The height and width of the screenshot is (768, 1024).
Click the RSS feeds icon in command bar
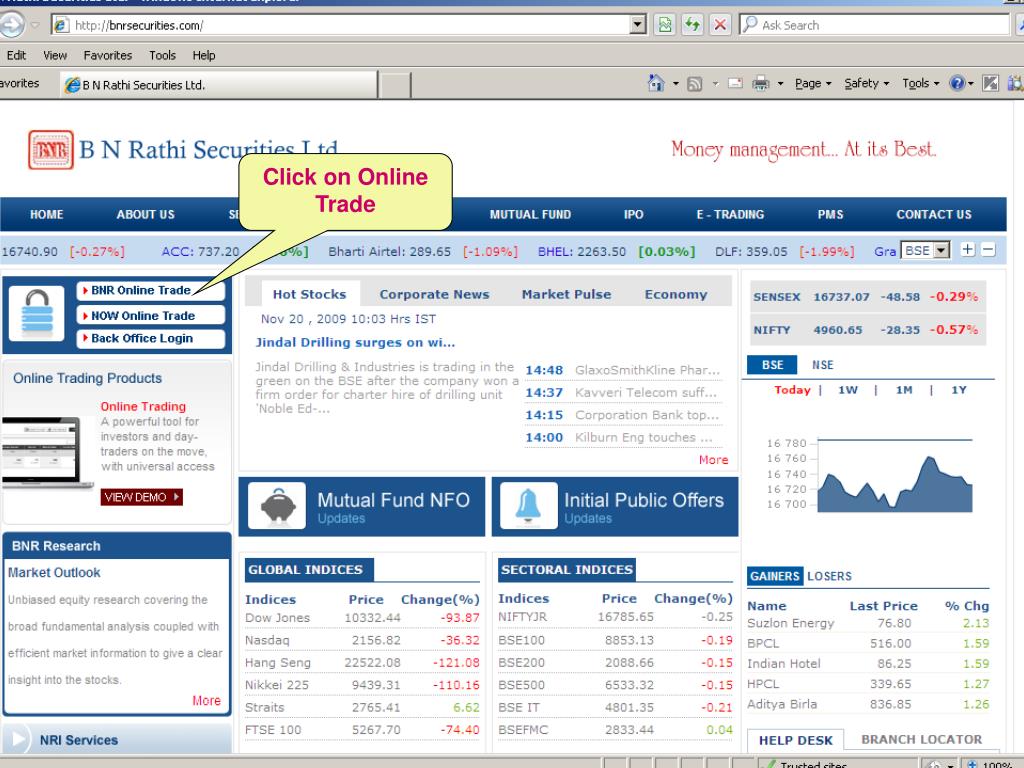pyautogui.click(x=694, y=84)
